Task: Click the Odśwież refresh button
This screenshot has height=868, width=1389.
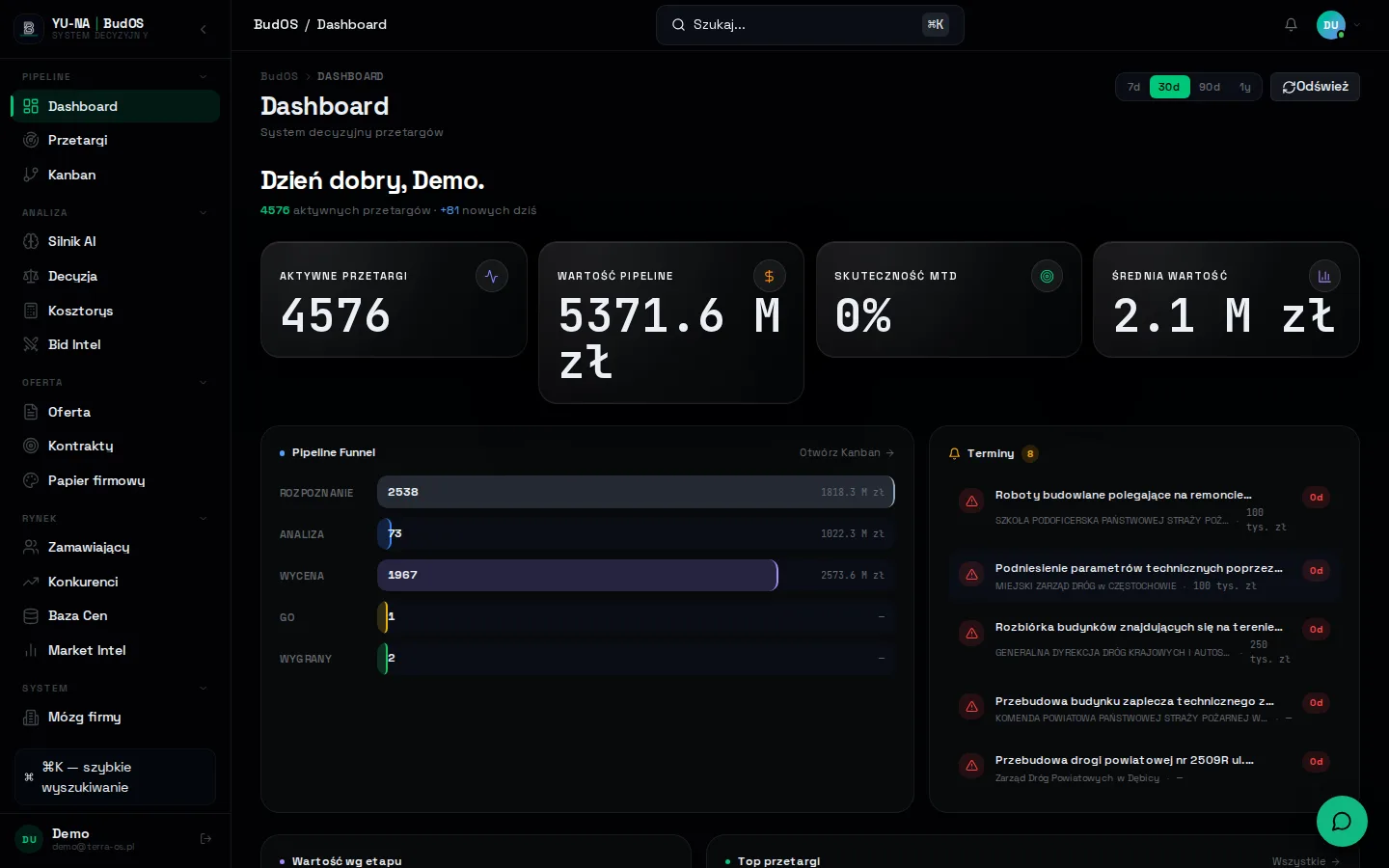Action: tap(1315, 87)
